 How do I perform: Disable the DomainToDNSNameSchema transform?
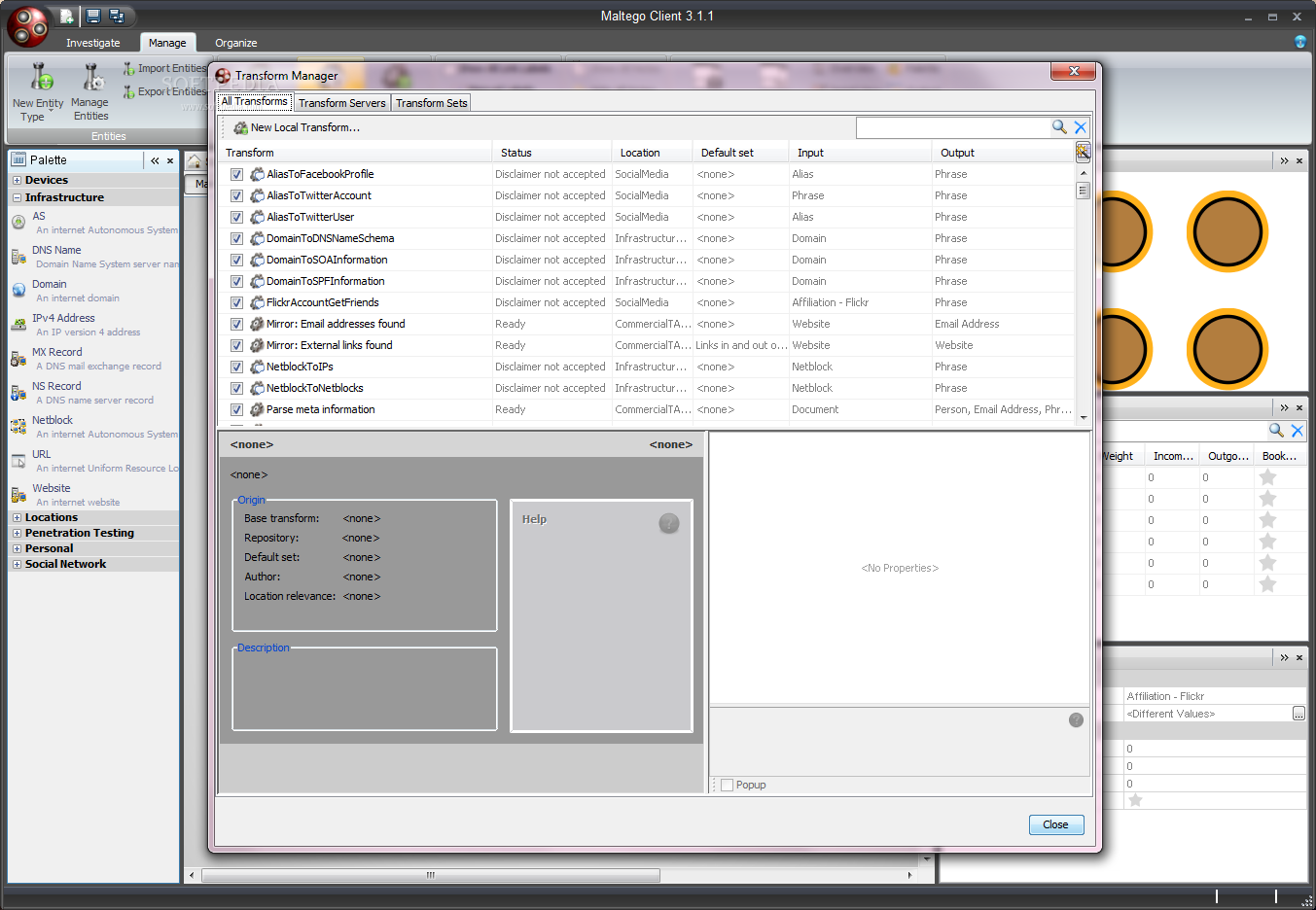click(x=236, y=238)
